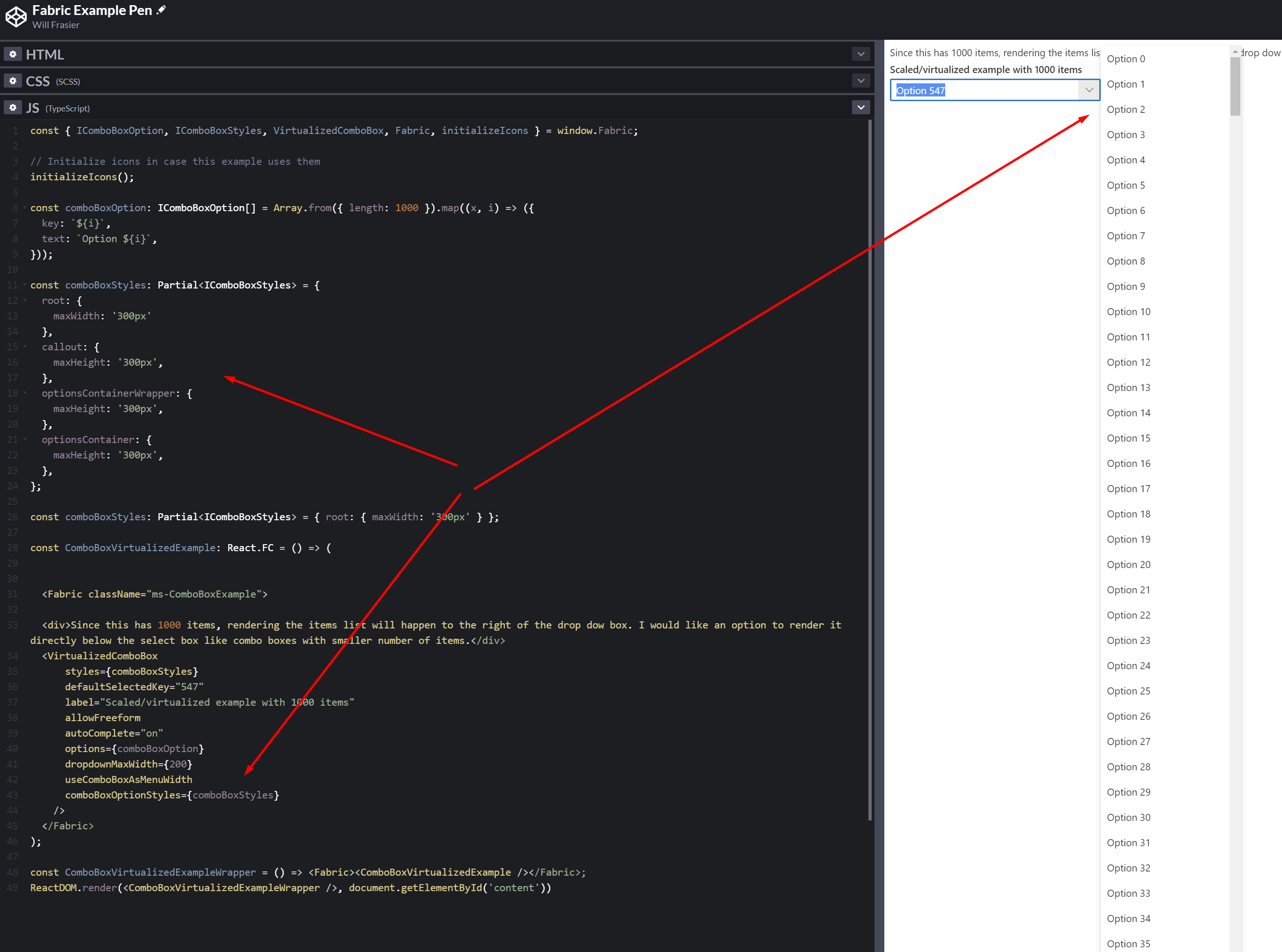Open the CSS panel settings gear
Image resolution: width=1282 pixels, height=952 pixels.
(13, 81)
